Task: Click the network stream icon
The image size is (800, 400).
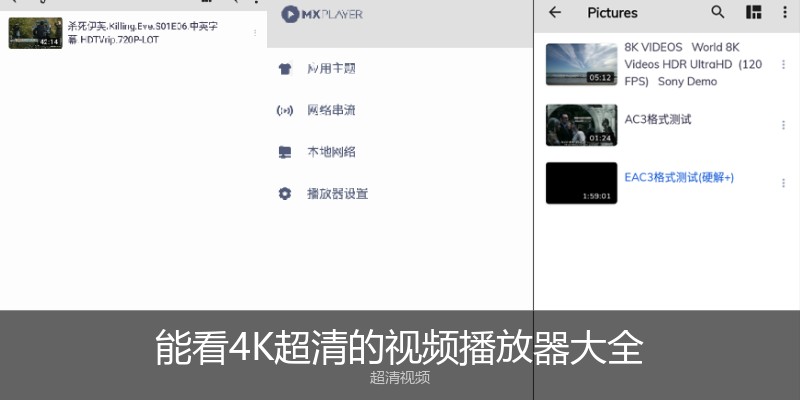Action: tap(285, 110)
